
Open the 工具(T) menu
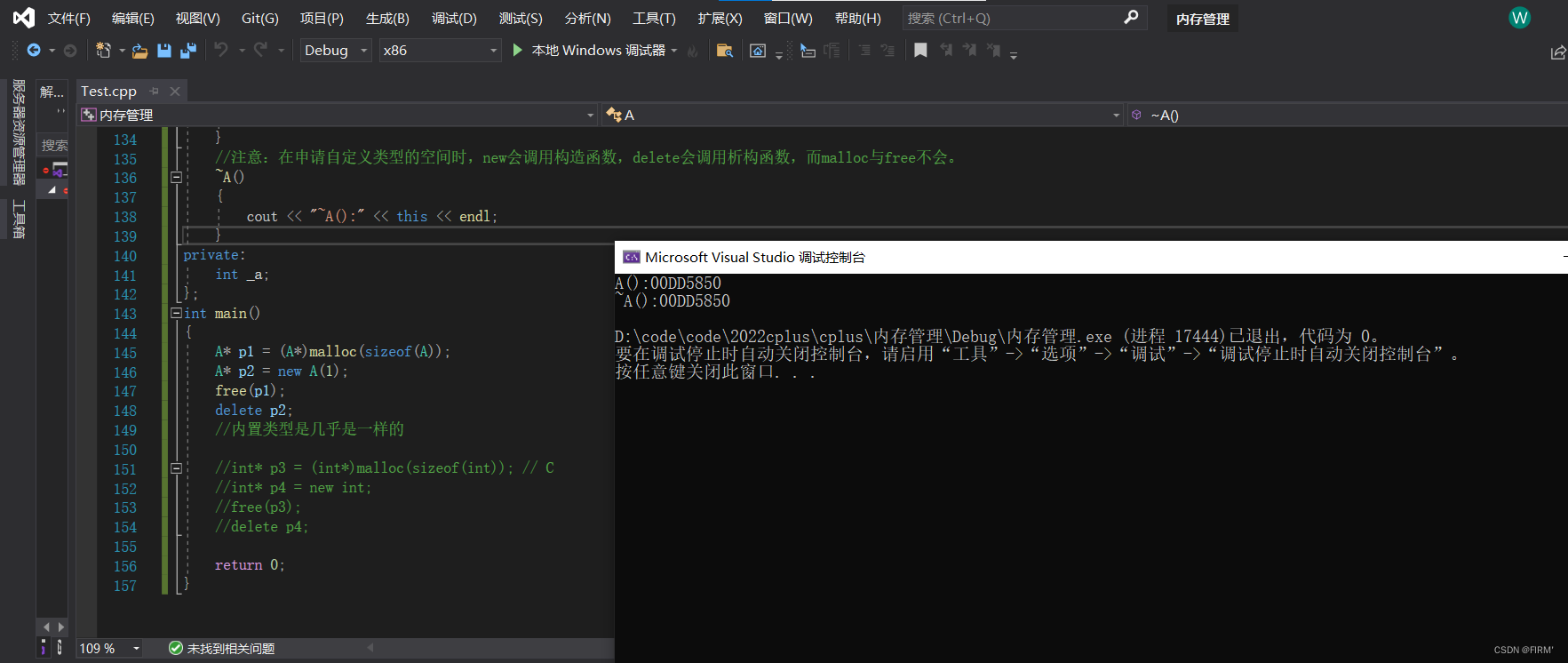[654, 18]
